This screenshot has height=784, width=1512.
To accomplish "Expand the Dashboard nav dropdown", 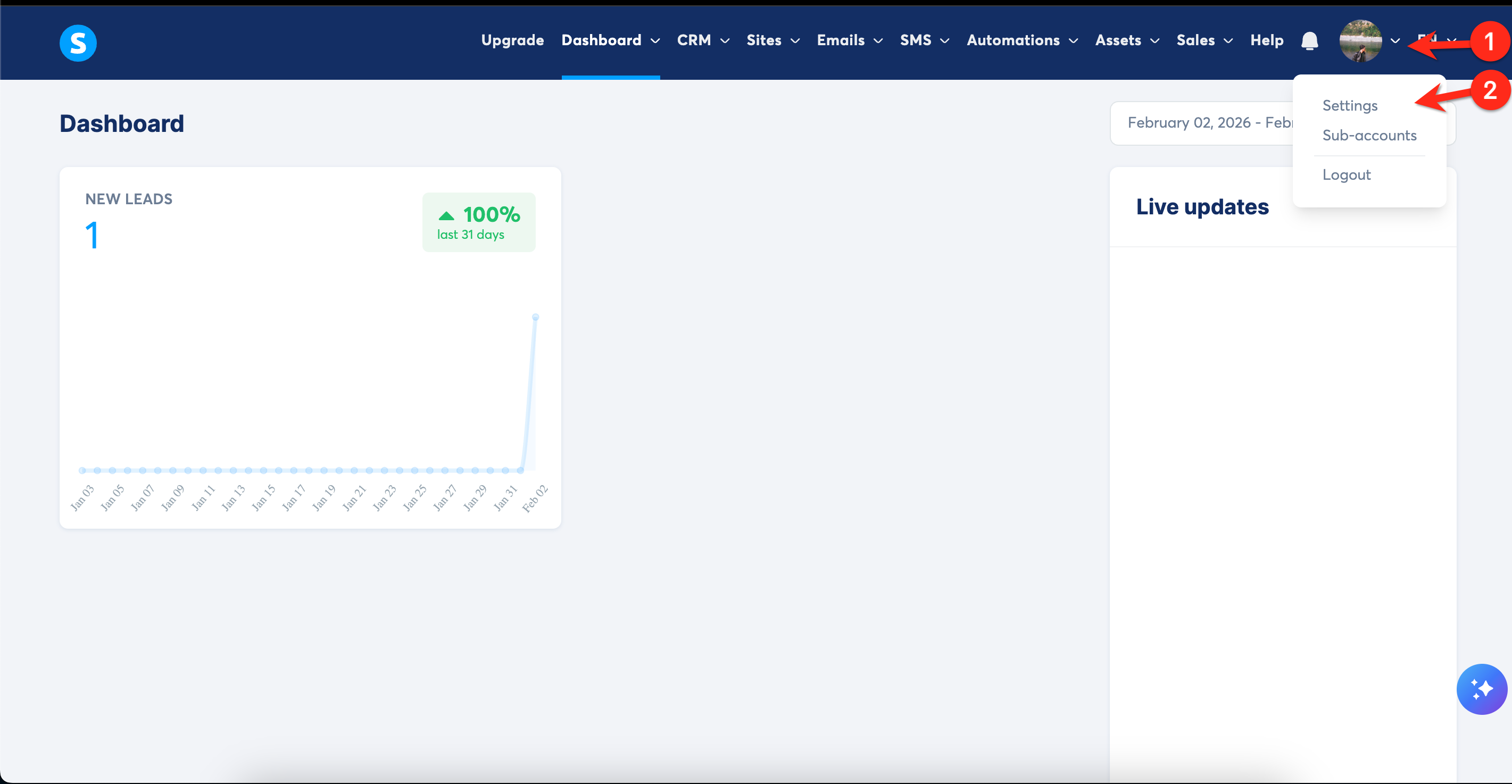I will (610, 40).
